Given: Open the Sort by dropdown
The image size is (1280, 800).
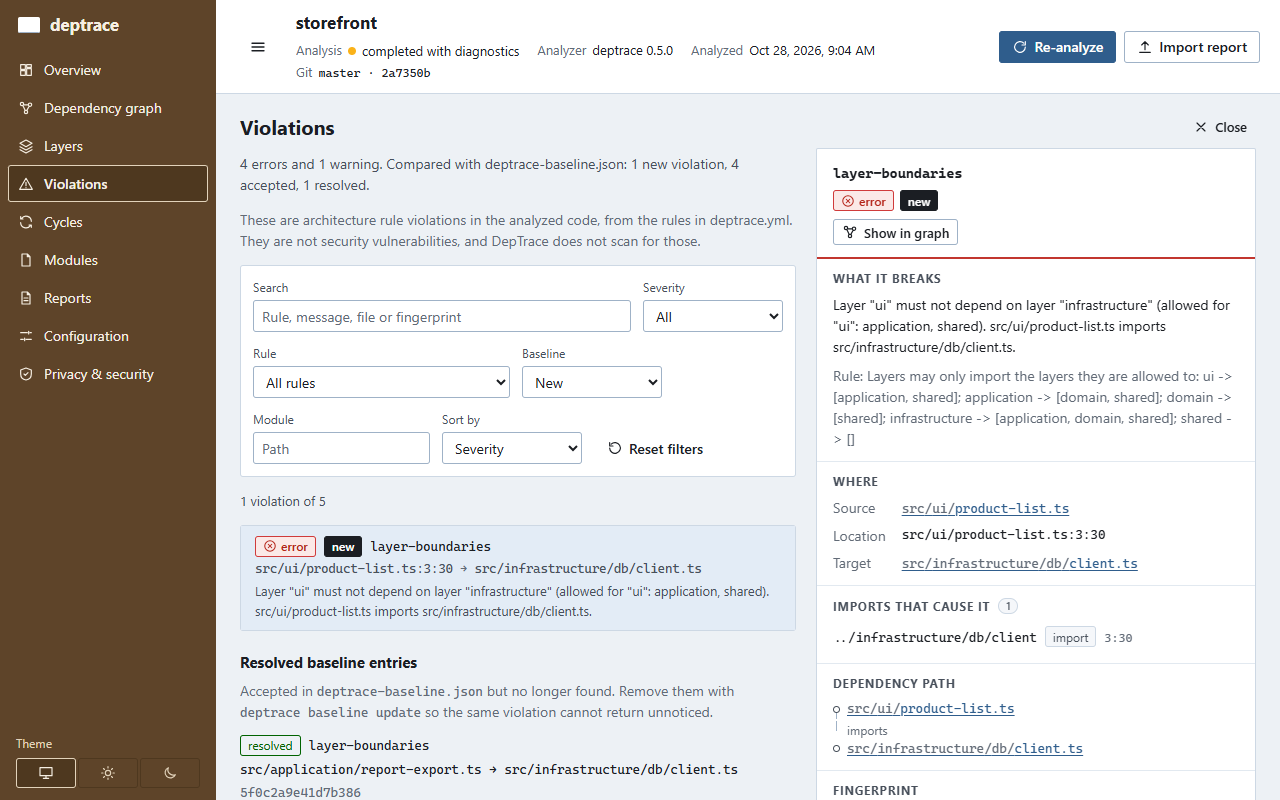Looking at the screenshot, I should coord(512,448).
